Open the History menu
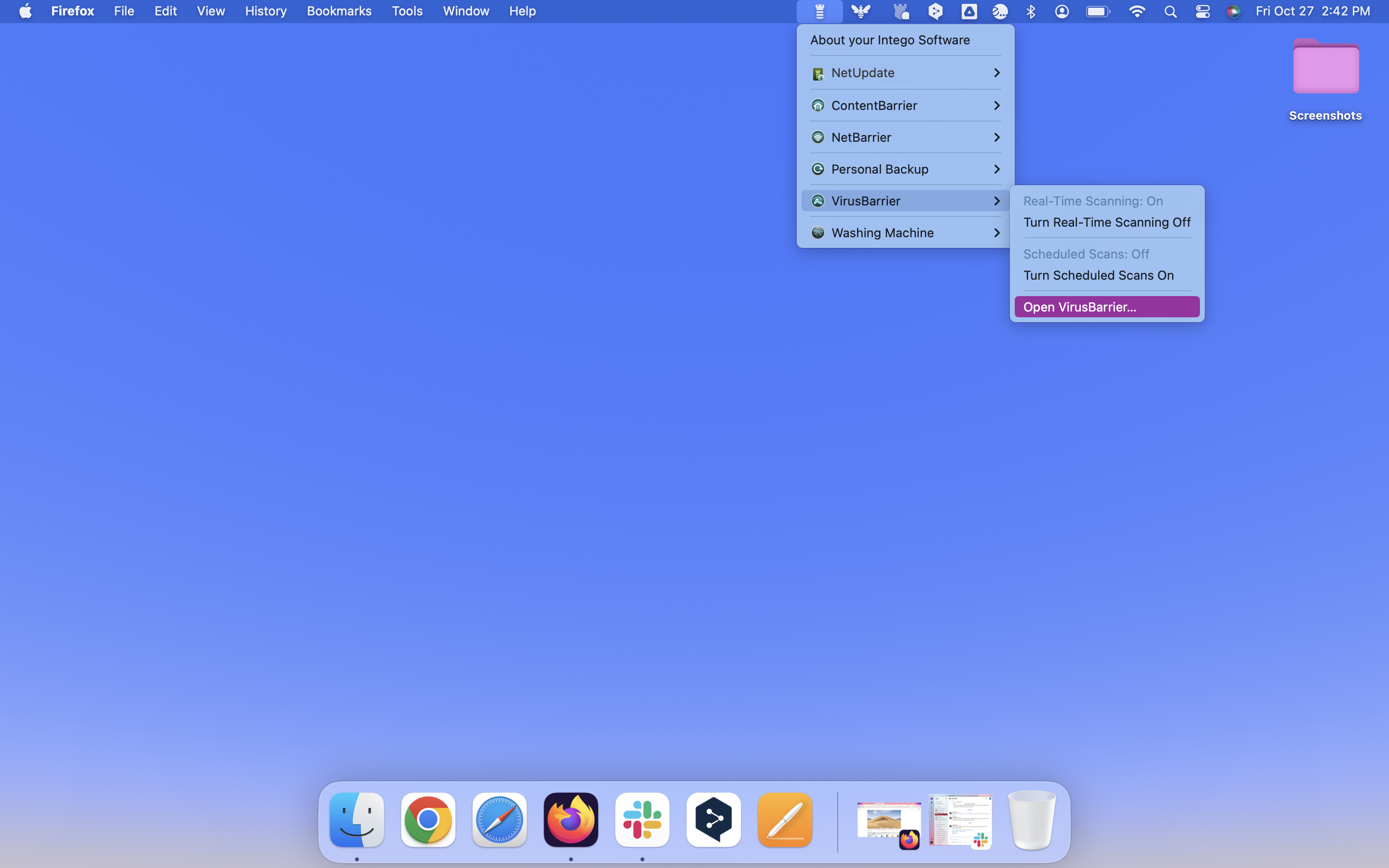1389x868 pixels. [266, 11]
